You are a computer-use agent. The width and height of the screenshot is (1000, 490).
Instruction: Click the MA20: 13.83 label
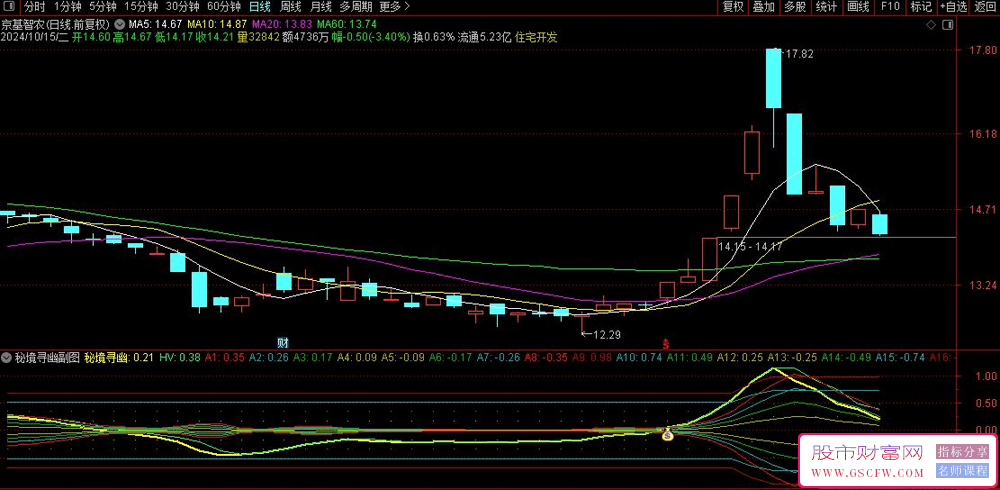pos(282,25)
